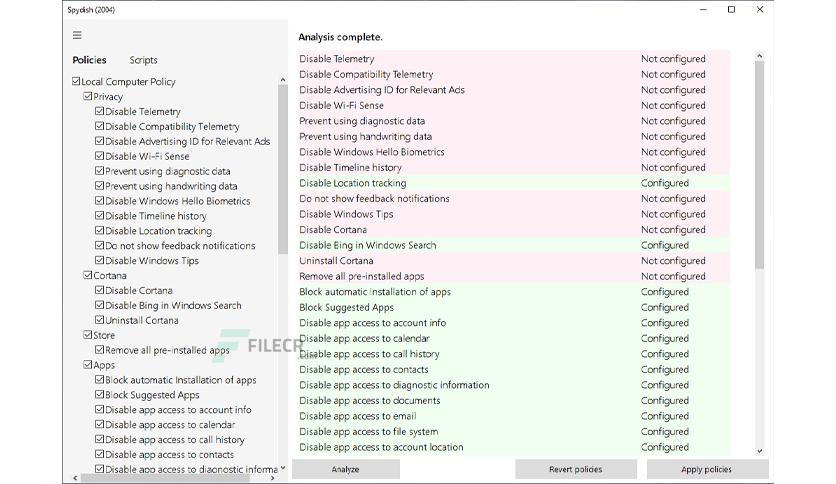The height and width of the screenshot is (484, 836).
Task: Toggle the Privacy group checkbox
Action: (87, 96)
